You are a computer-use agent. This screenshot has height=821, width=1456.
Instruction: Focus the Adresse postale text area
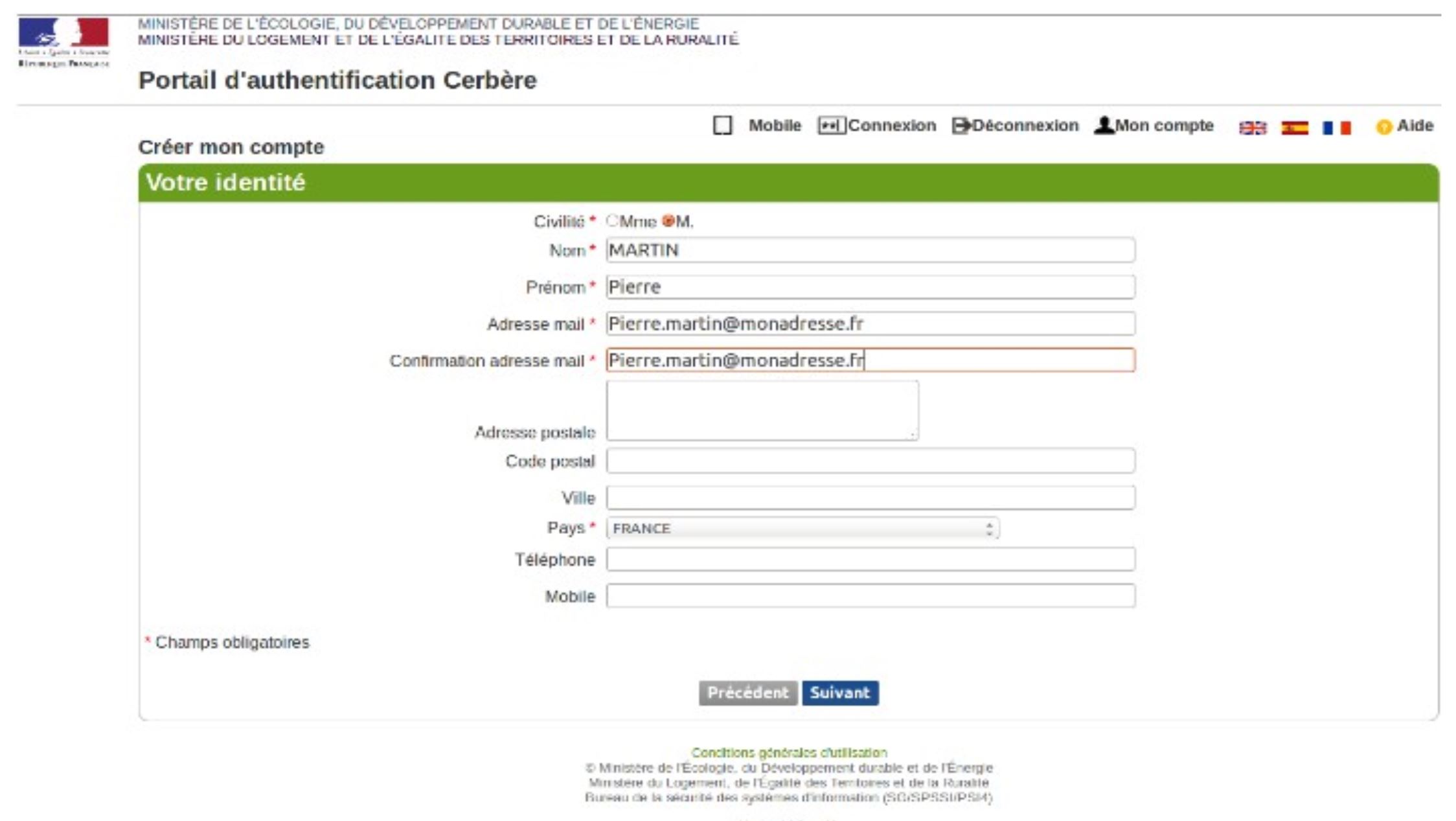(x=762, y=411)
